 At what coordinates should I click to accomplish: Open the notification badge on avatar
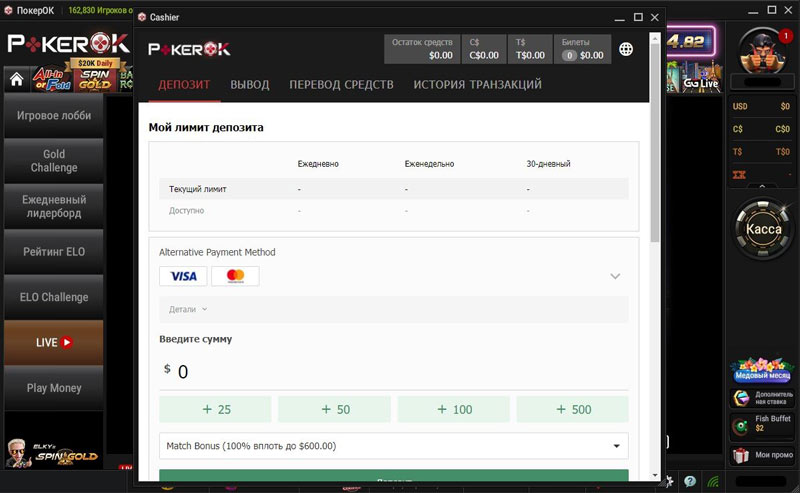pyautogui.click(x=785, y=36)
